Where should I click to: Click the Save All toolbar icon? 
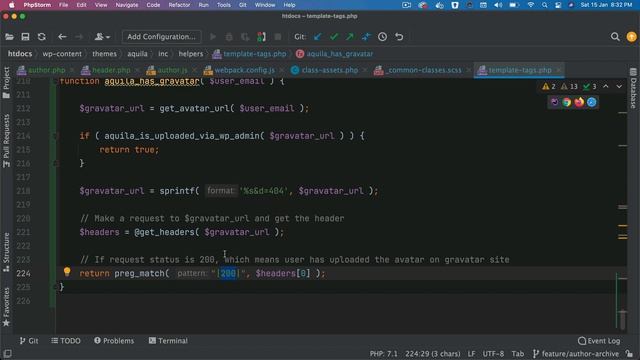pyautogui.click(x=25, y=37)
